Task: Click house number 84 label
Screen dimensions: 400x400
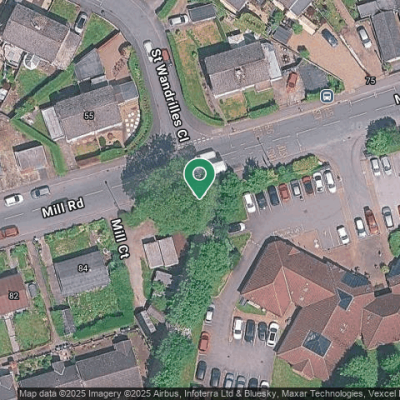Action: point(83,268)
